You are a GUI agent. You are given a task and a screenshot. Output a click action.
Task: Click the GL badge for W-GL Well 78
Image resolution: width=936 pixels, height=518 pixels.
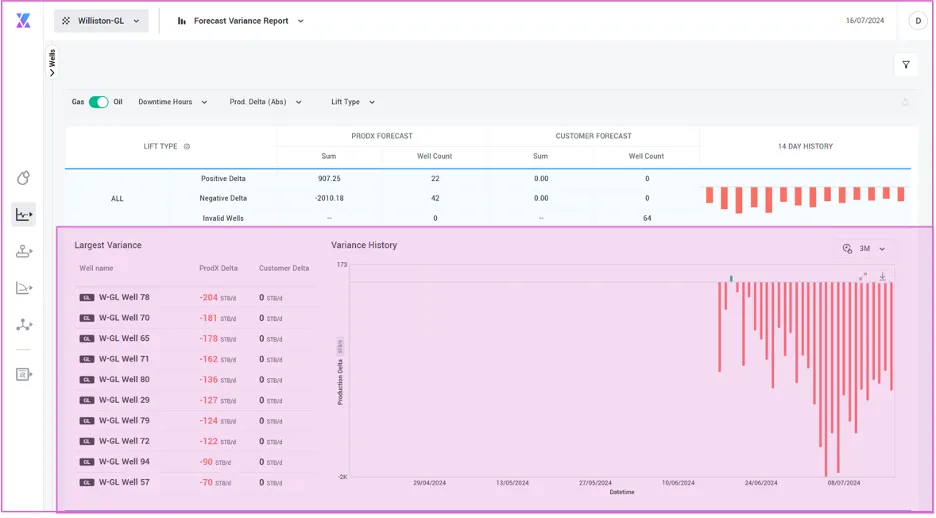(x=87, y=297)
